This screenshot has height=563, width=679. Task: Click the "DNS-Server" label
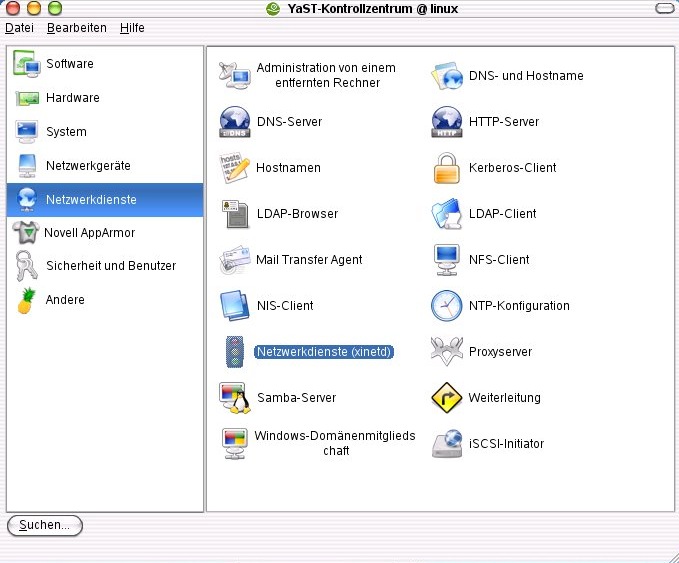click(x=290, y=122)
